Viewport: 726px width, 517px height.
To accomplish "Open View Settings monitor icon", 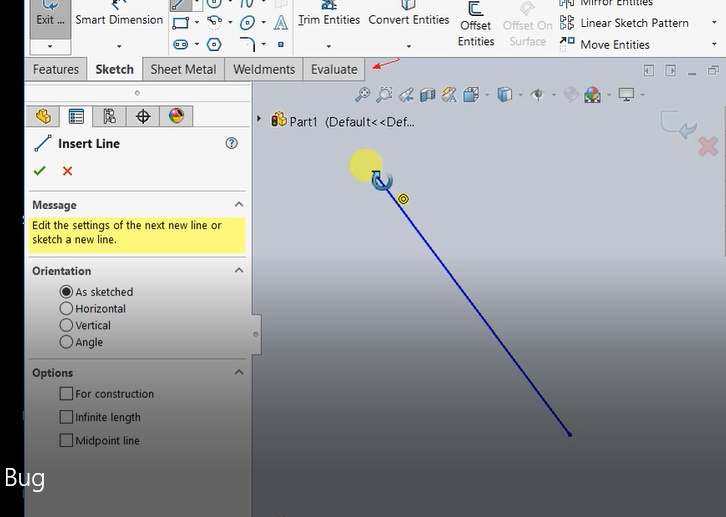I will (626, 94).
